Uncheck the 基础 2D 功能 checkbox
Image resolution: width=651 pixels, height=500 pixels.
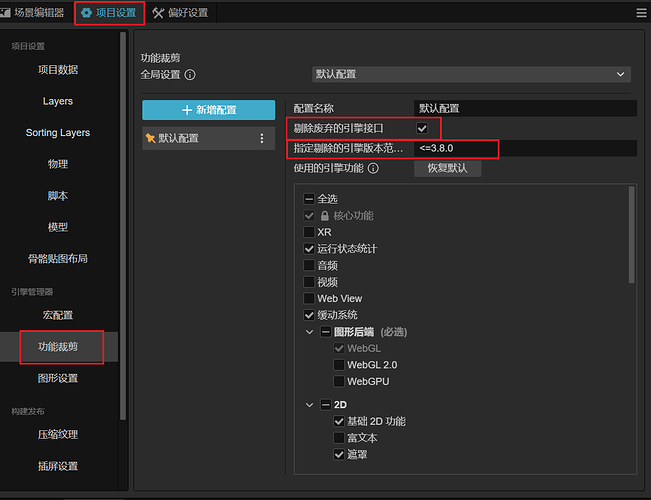[339, 421]
